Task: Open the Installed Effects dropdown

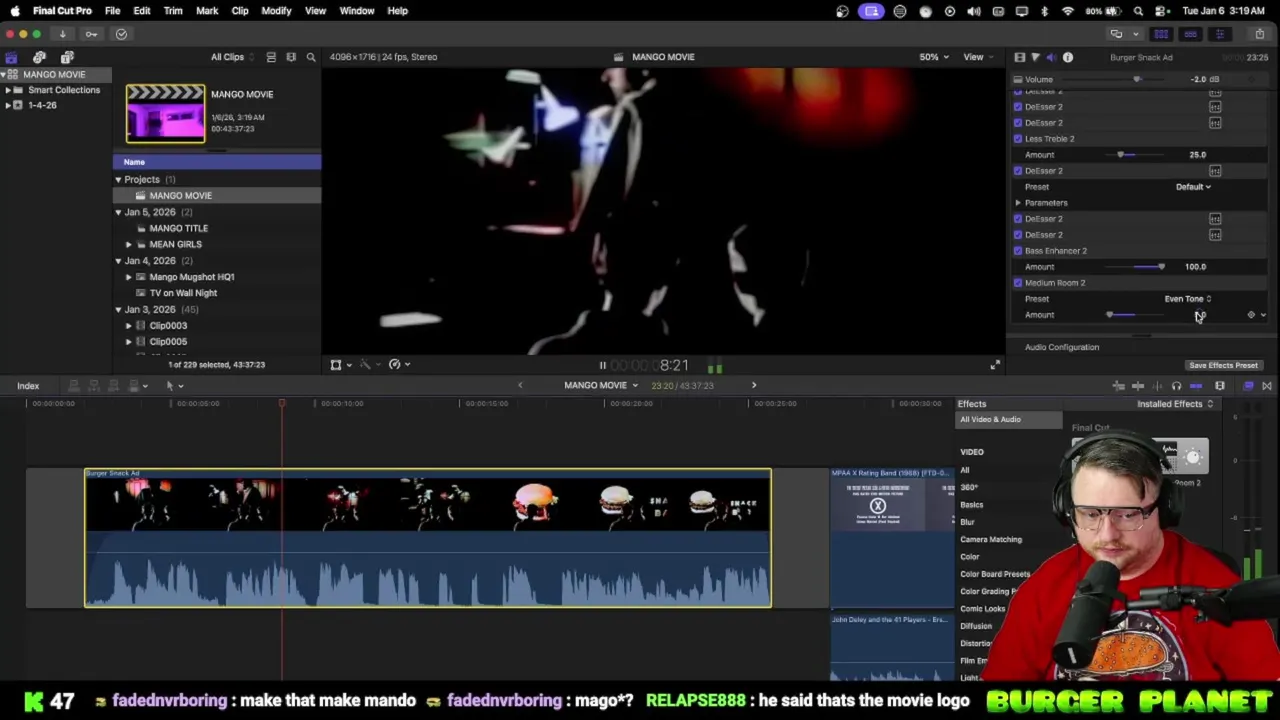Action: point(1175,404)
